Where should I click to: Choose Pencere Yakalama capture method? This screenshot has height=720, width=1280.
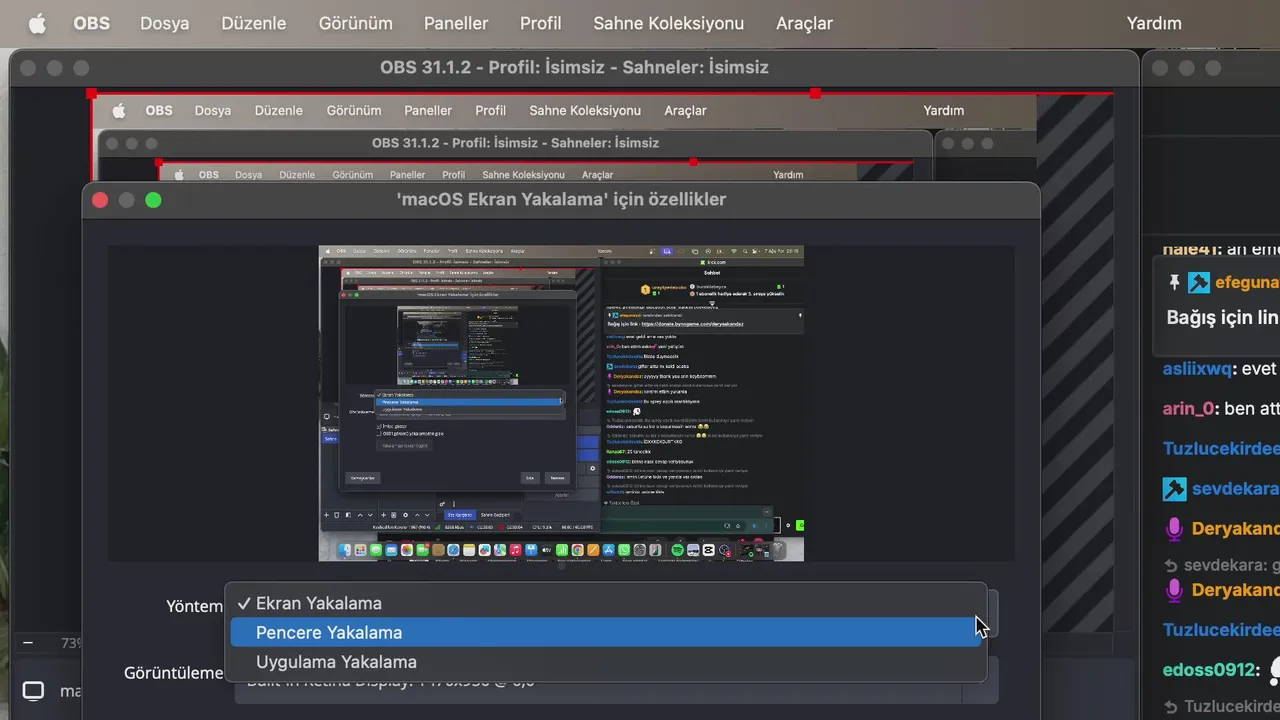pos(606,632)
